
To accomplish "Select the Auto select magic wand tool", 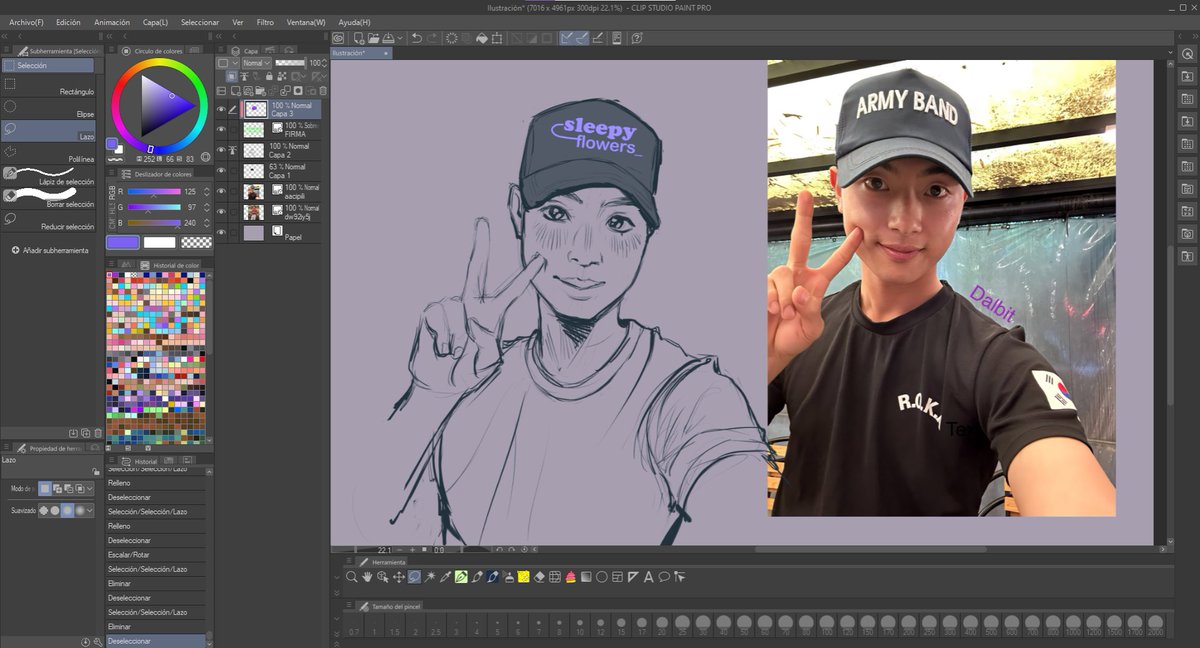I will (x=430, y=577).
